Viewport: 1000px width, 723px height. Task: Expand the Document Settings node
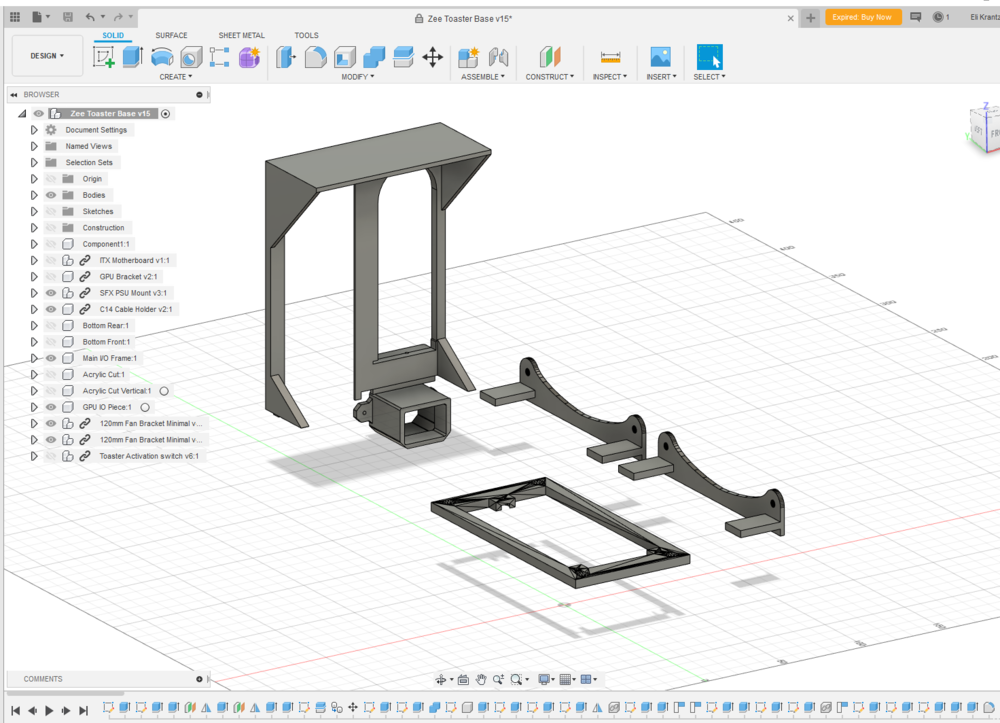point(34,130)
